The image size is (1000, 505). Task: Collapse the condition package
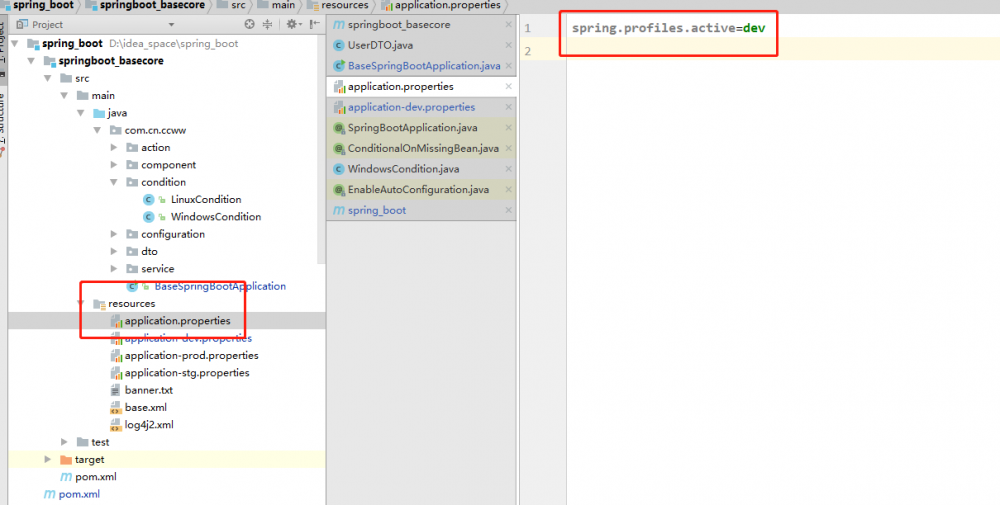[114, 182]
